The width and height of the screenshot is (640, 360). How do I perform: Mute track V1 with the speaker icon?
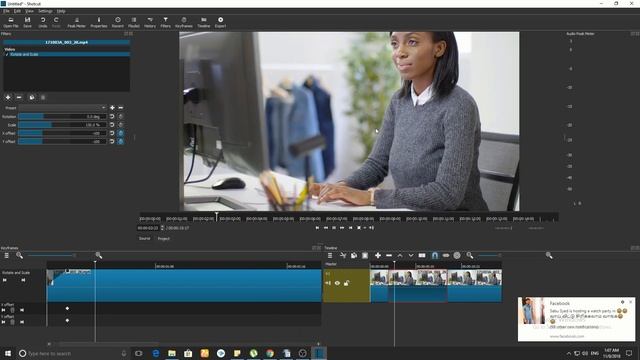328,283
